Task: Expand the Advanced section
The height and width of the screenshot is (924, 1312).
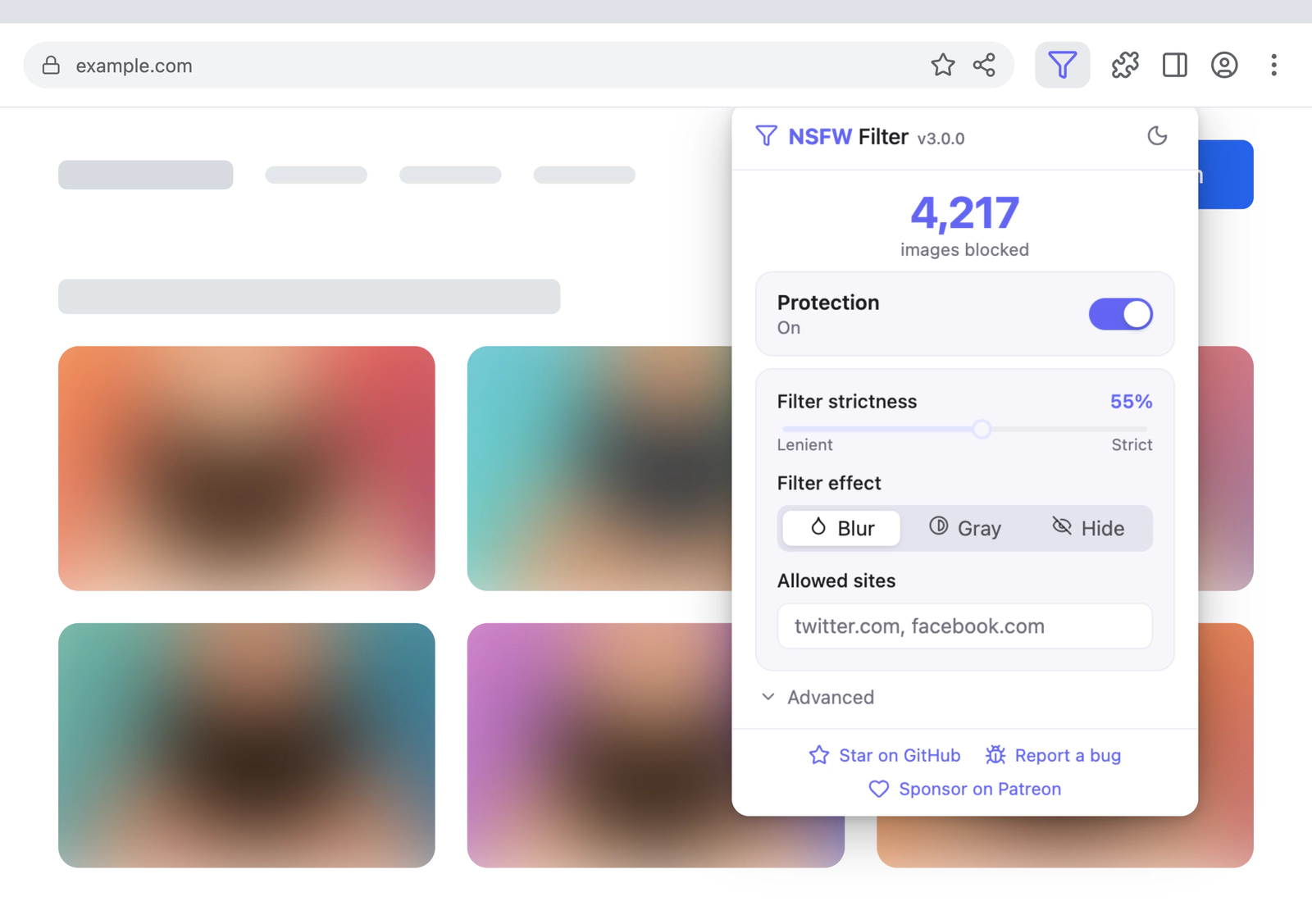Action: coord(818,697)
